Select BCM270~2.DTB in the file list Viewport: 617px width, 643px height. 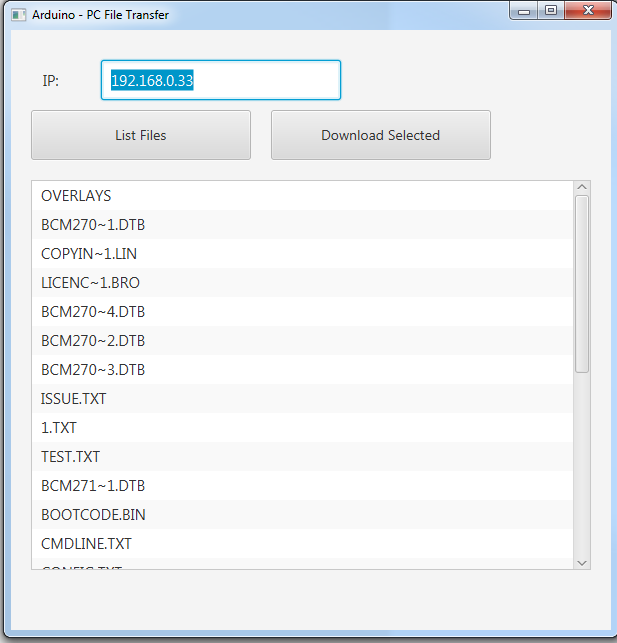(x=302, y=341)
